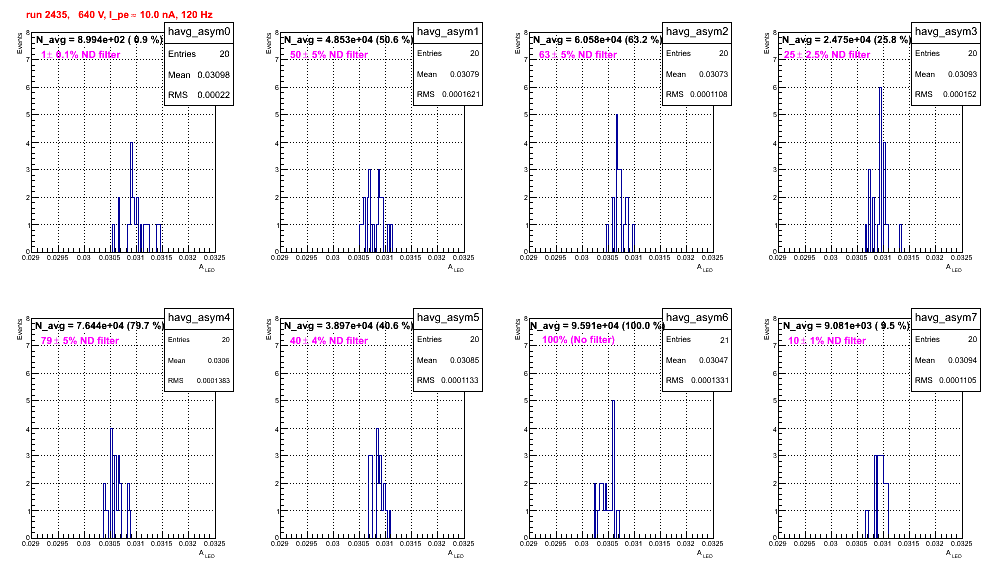The width and height of the screenshot is (996, 572).
Task: Click N_avg = 7.644e+04 label
Action: pyautogui.click(x=98, y=326)
